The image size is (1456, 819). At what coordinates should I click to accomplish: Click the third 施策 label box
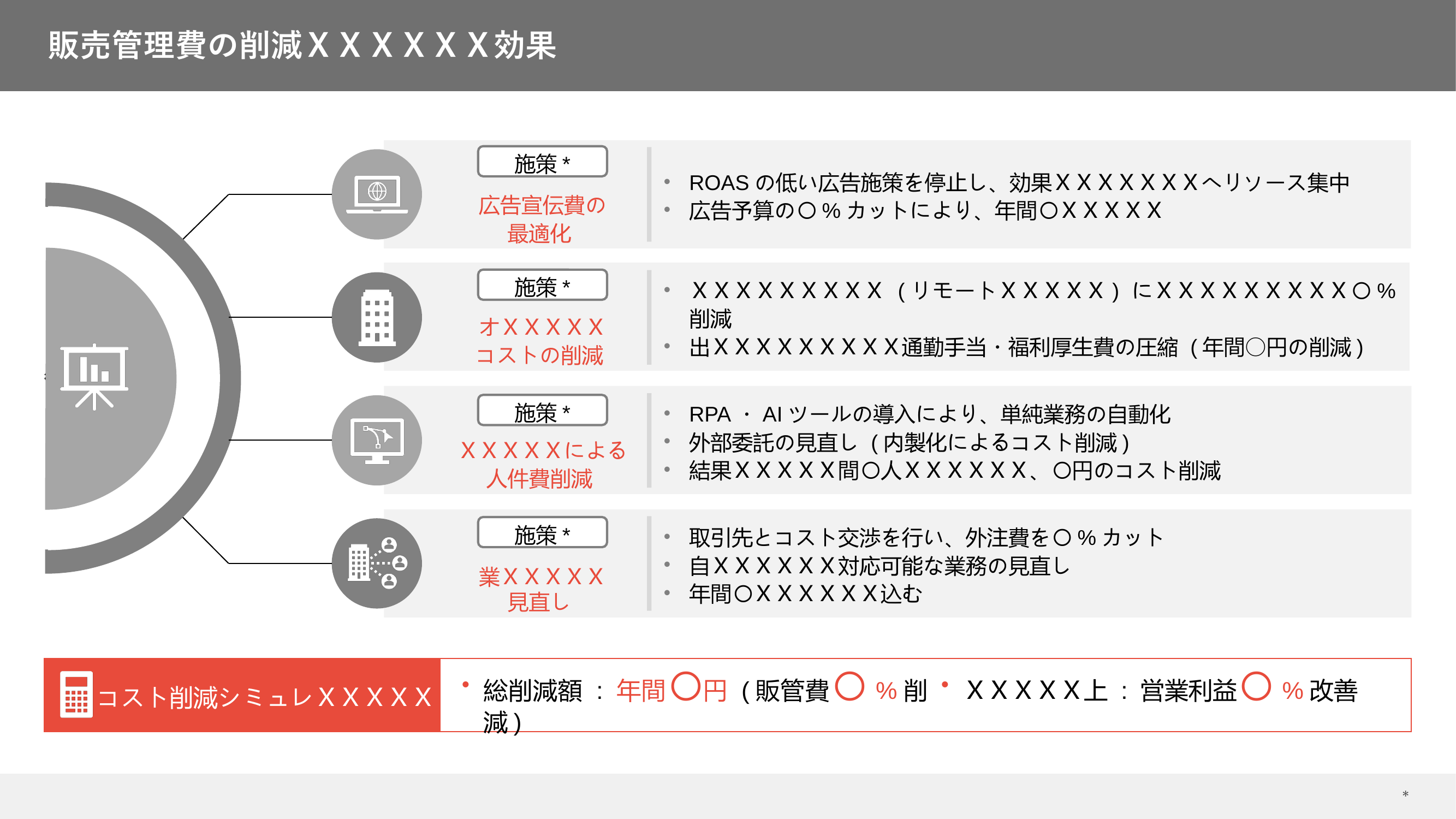pyautogui.click(x=542, y=411)
